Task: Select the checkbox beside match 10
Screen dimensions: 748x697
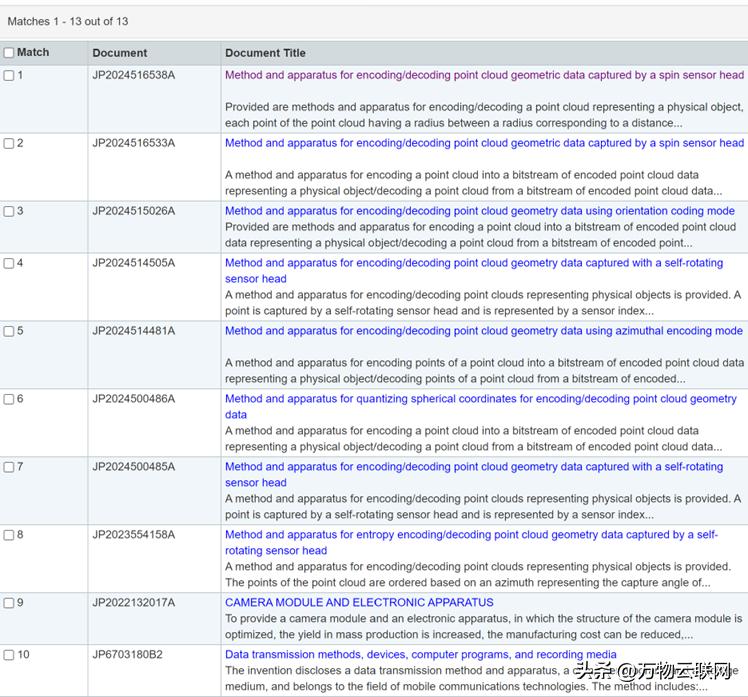Action: [9, 656]
